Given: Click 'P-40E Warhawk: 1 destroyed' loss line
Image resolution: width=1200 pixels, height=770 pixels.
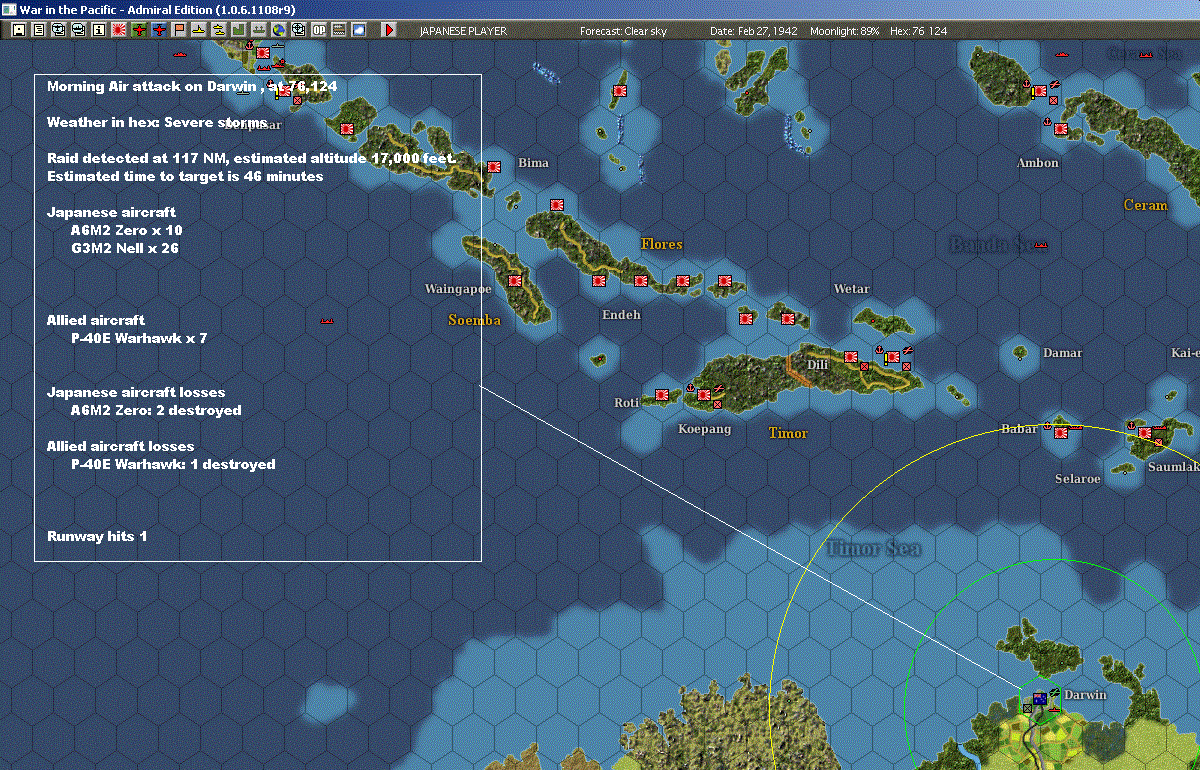Looking at the screenshot, I should [x=172, y=464].
